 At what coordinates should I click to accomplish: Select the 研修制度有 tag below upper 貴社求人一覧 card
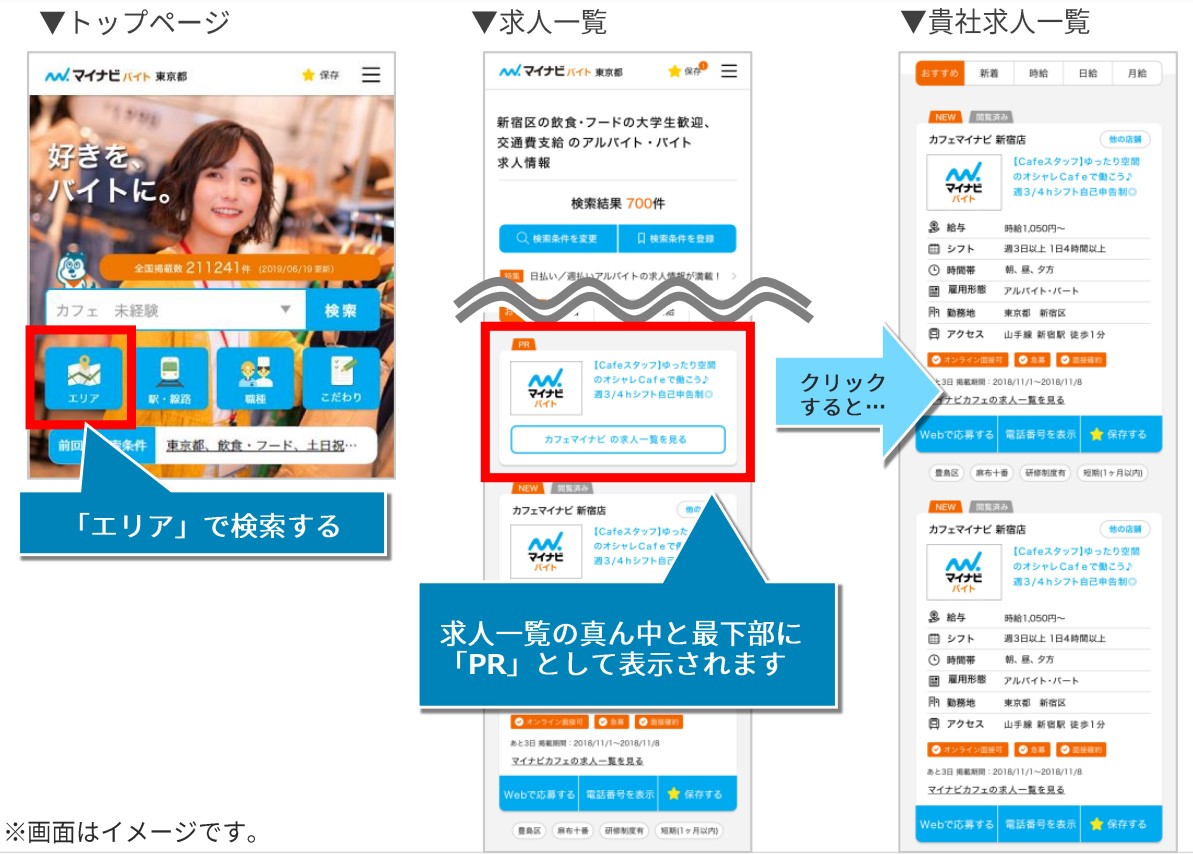coord(1045,473)
